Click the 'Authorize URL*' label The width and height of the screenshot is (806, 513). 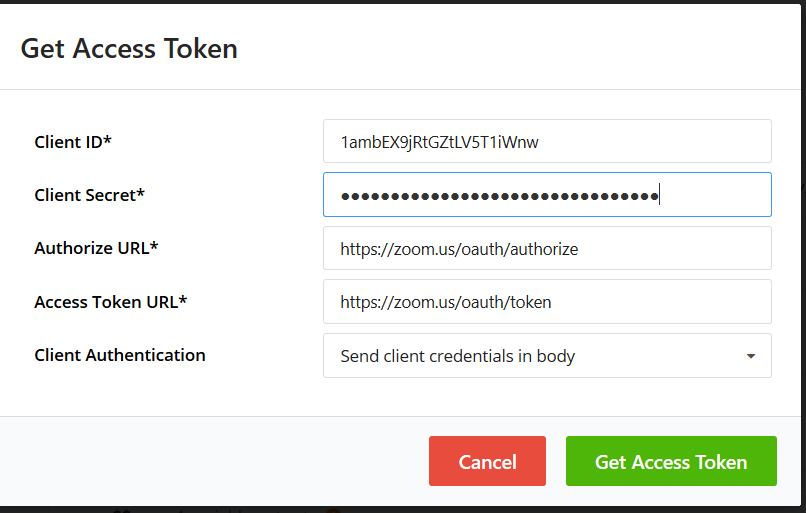(x=96, y=248)
